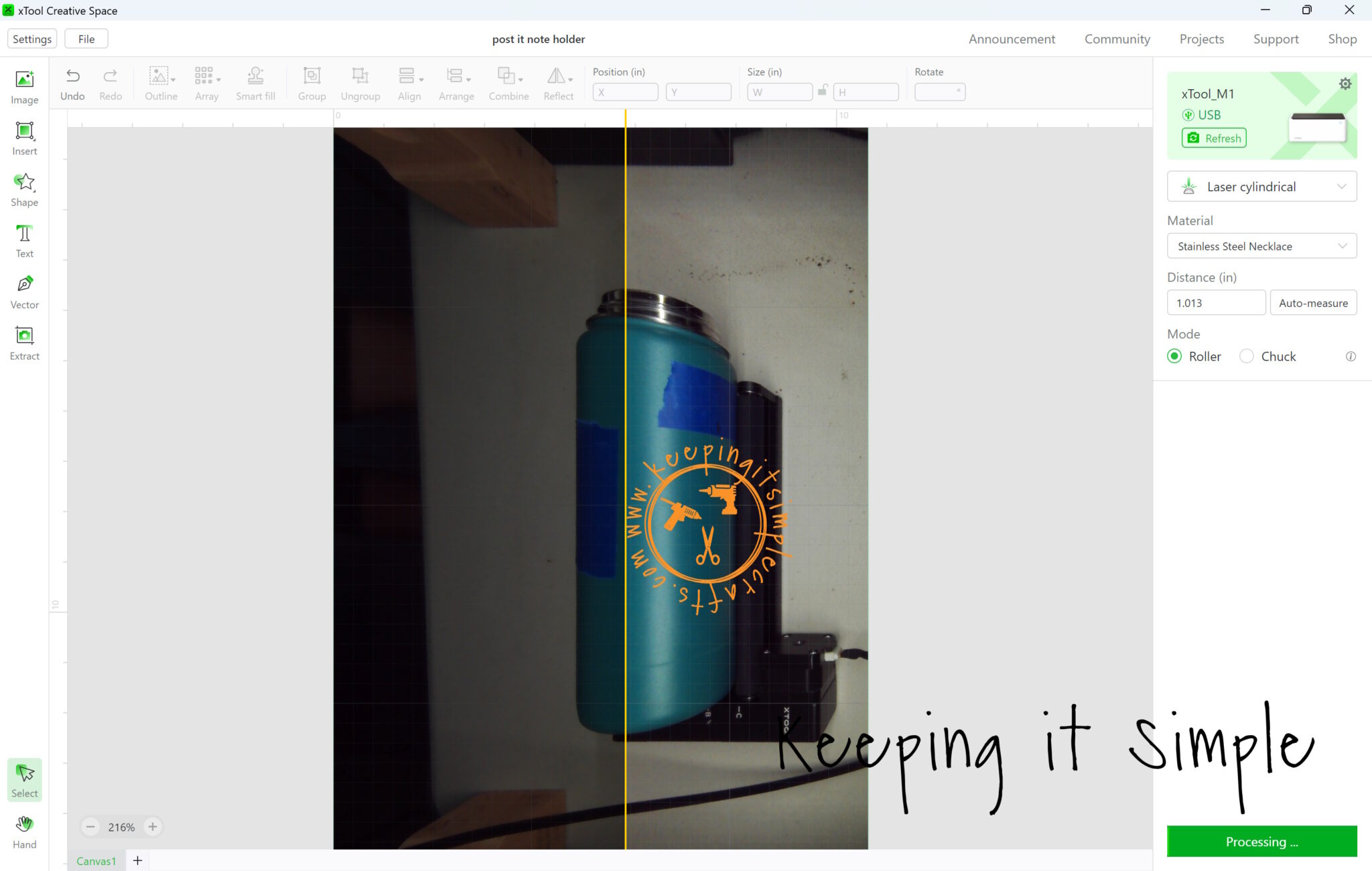Toggle the size aspect ratio lock
Image resolution: width=1372 pixels, height=871 pixels.
[823, 90]
